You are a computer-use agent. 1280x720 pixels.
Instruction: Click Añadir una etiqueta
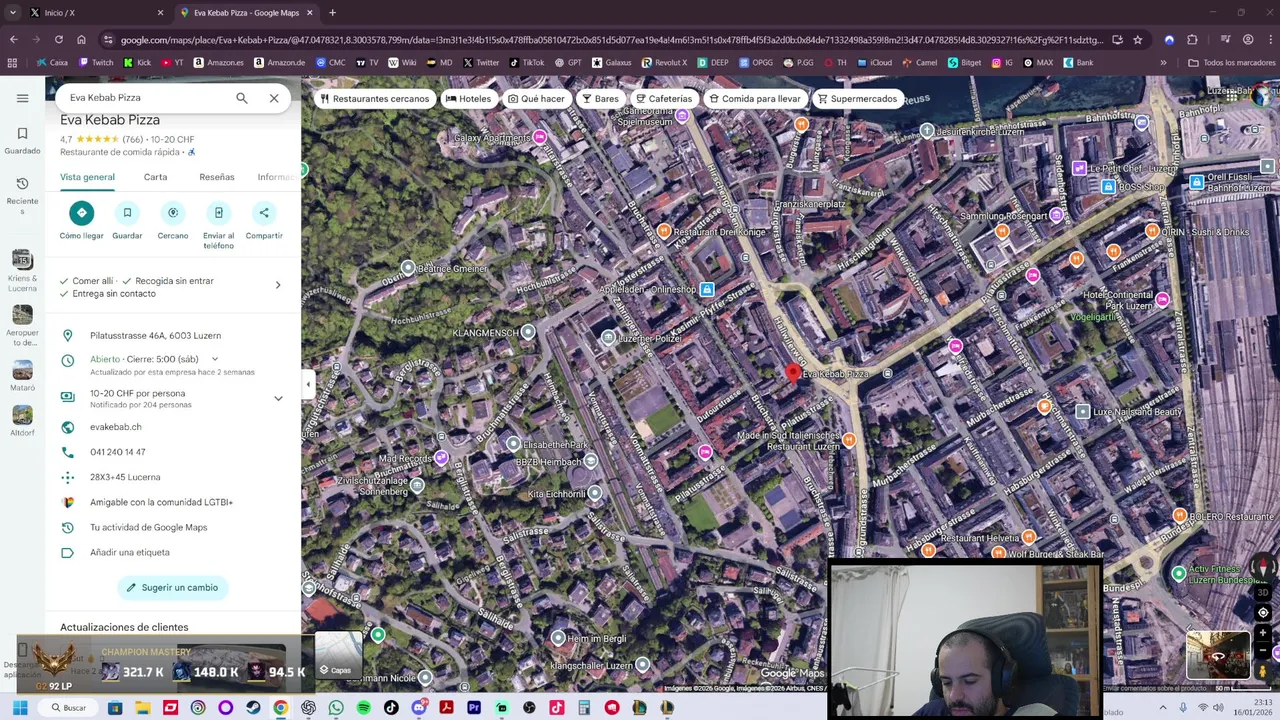pos(130,552)
